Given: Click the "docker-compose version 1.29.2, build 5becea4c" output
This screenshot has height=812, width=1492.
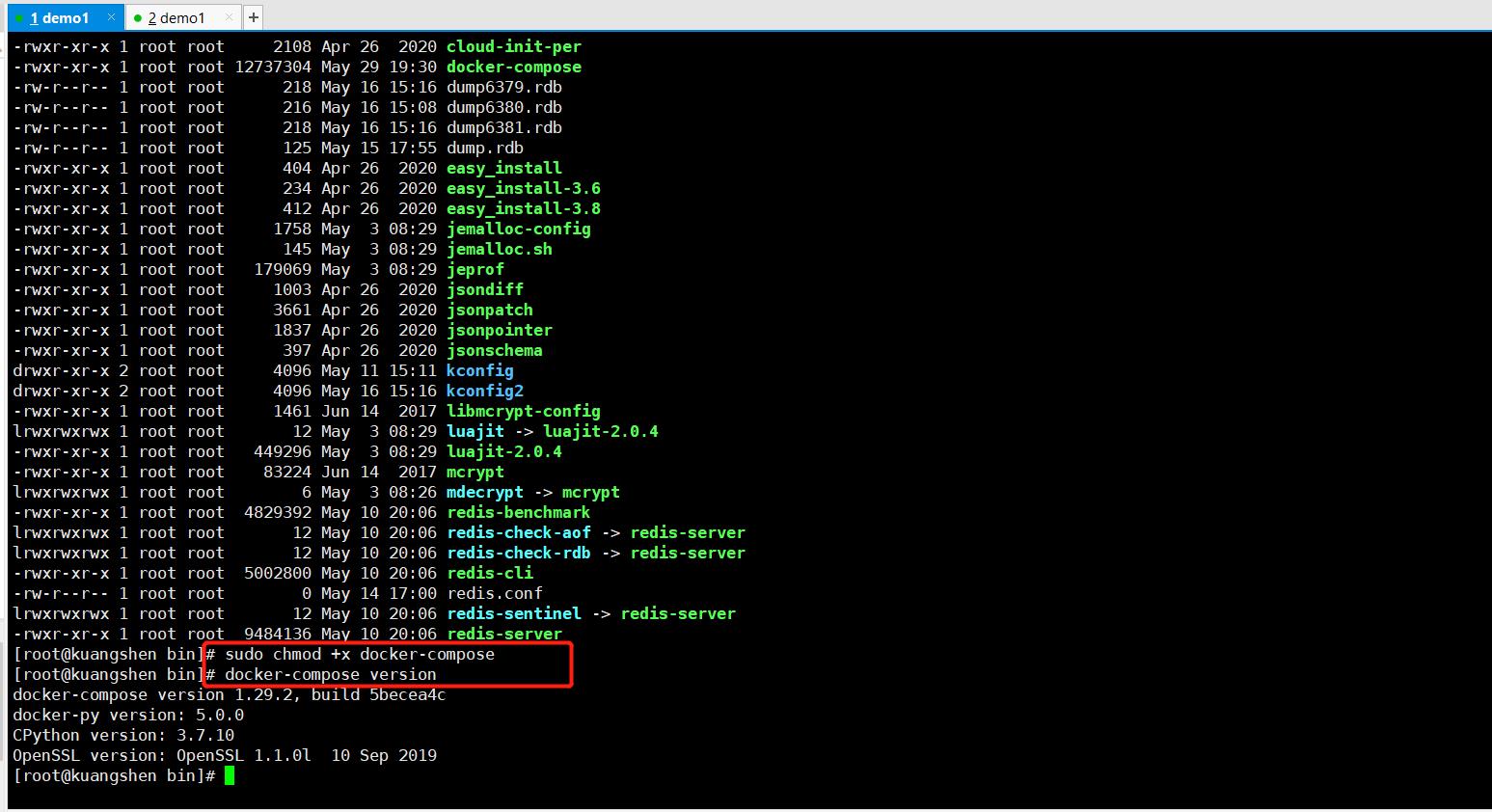Looking at the screenshot, I should click(230, 694).
